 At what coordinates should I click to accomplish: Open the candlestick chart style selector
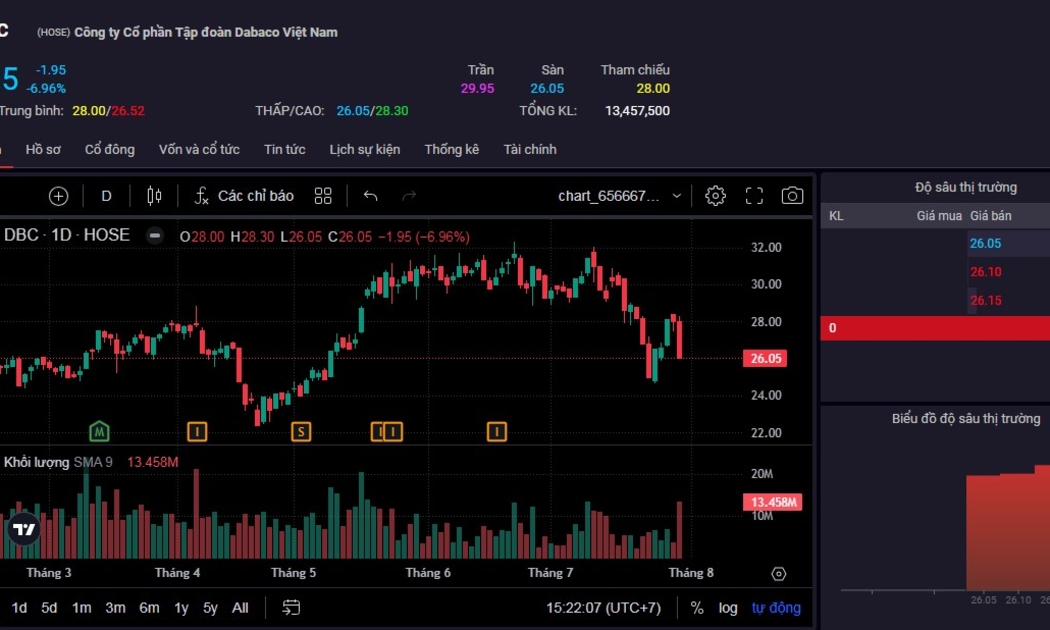[154, 196]
